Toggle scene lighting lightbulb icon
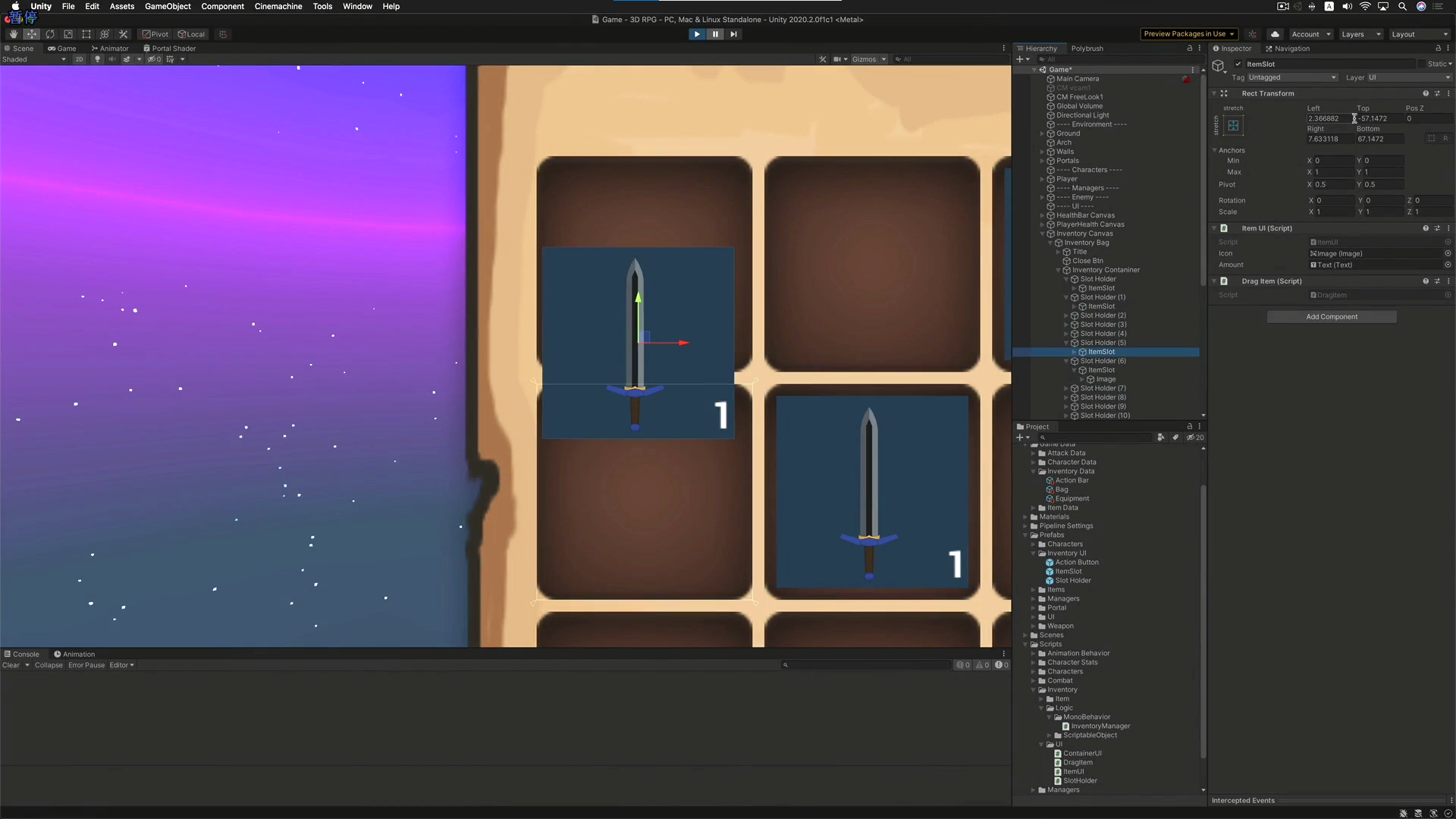Viewport: 1456px width, 819px height. [97, 59]
